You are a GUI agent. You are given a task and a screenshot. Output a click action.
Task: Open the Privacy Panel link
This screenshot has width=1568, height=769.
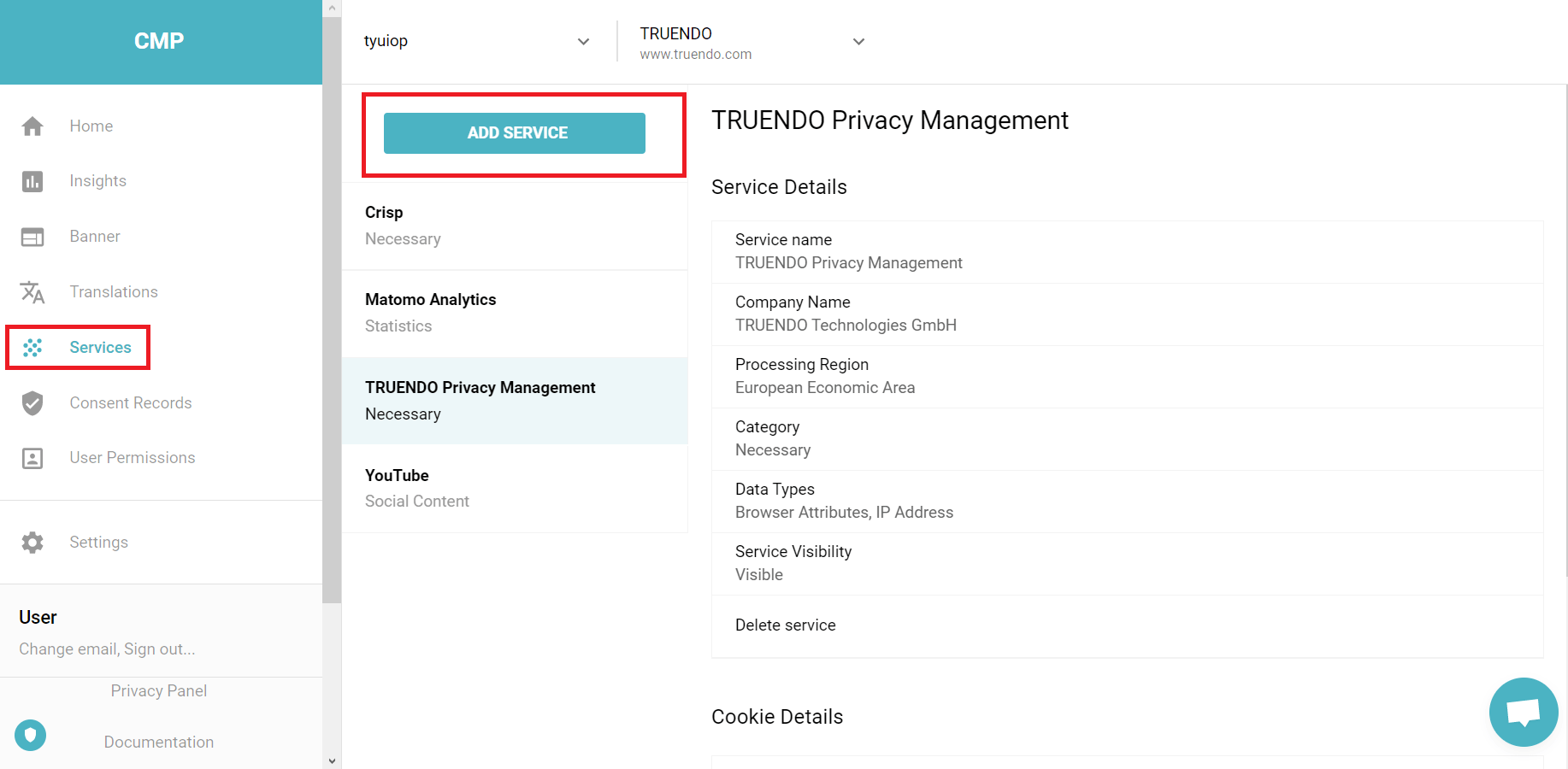159,691
